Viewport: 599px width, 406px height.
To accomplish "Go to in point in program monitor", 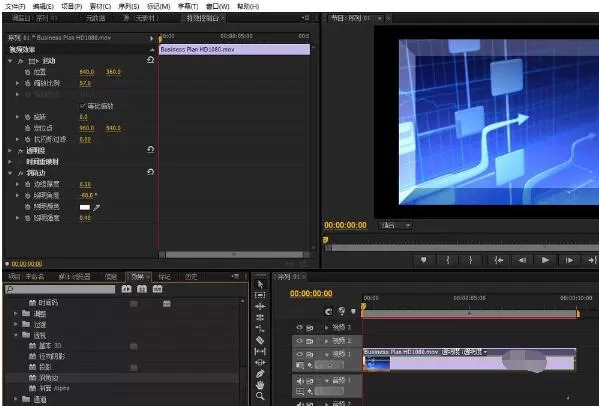I will 499,260.
